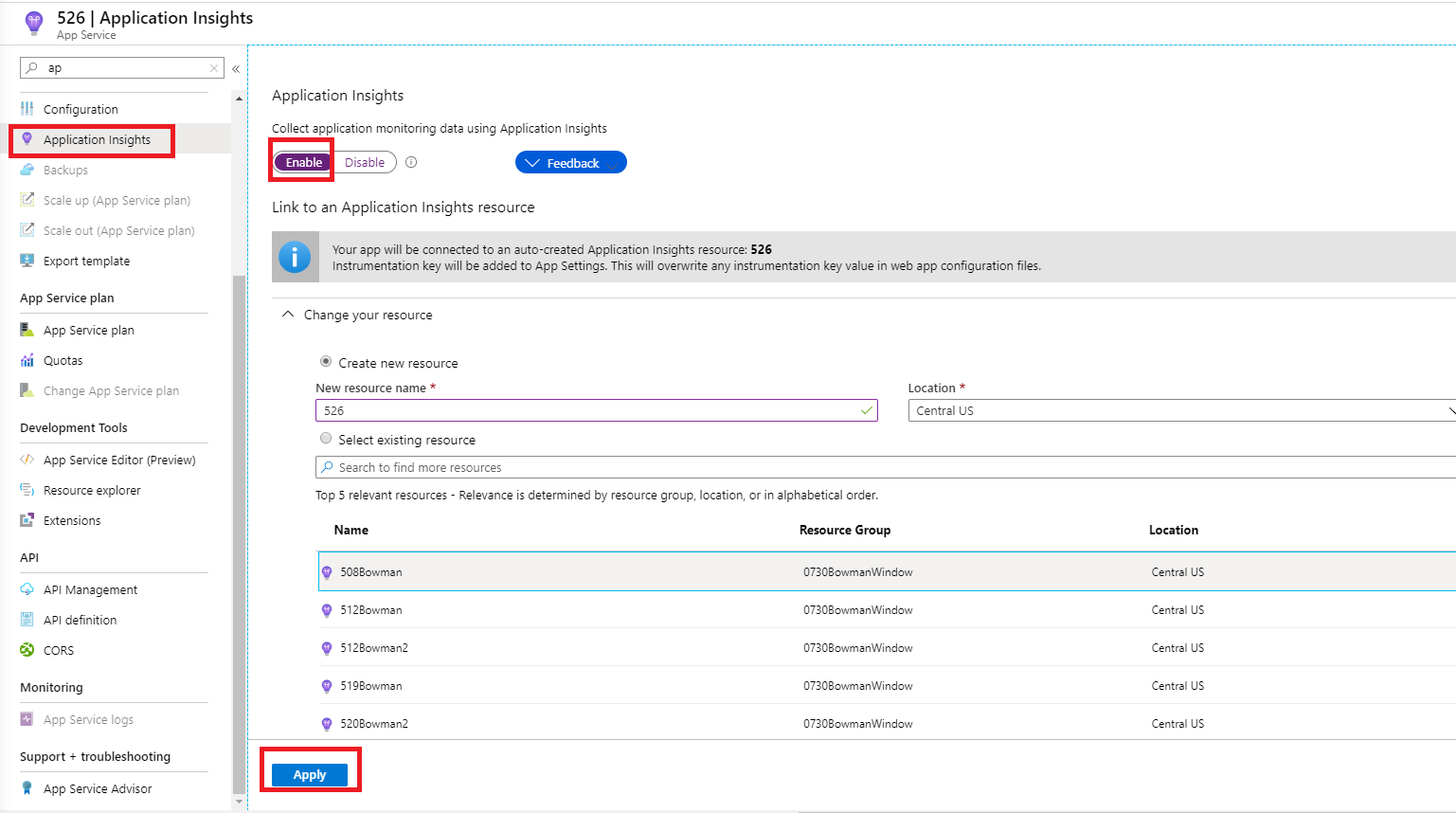Click the Apply button
Screen dimensions: 1456x813
pos(310,773)
